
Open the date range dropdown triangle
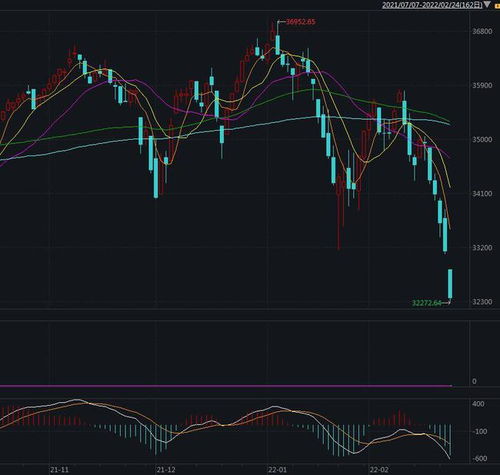(487, 5)
